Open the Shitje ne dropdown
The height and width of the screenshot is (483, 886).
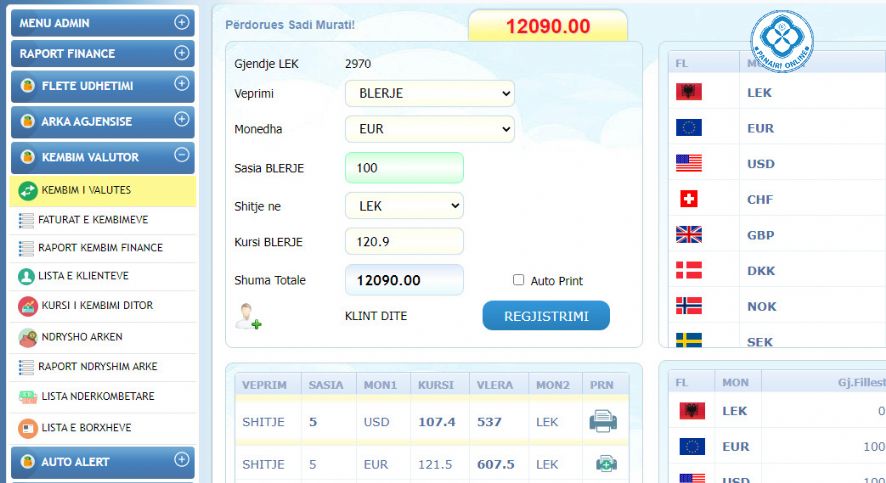pos(404,206)
